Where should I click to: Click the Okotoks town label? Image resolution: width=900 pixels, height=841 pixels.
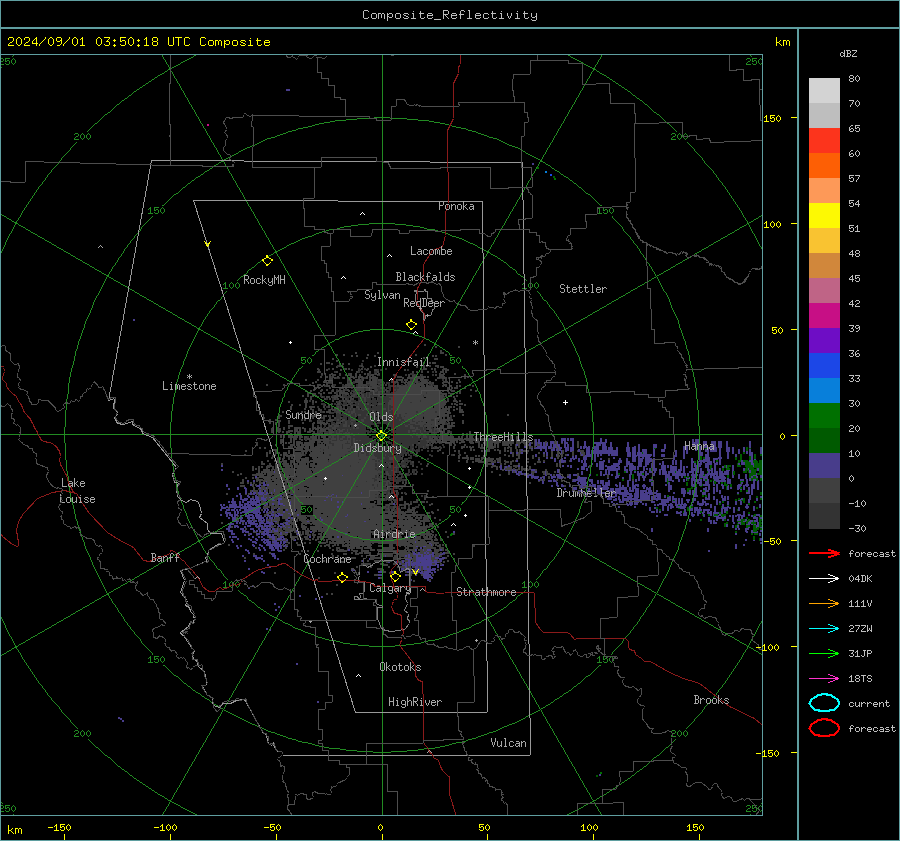(x=400, y=666)
